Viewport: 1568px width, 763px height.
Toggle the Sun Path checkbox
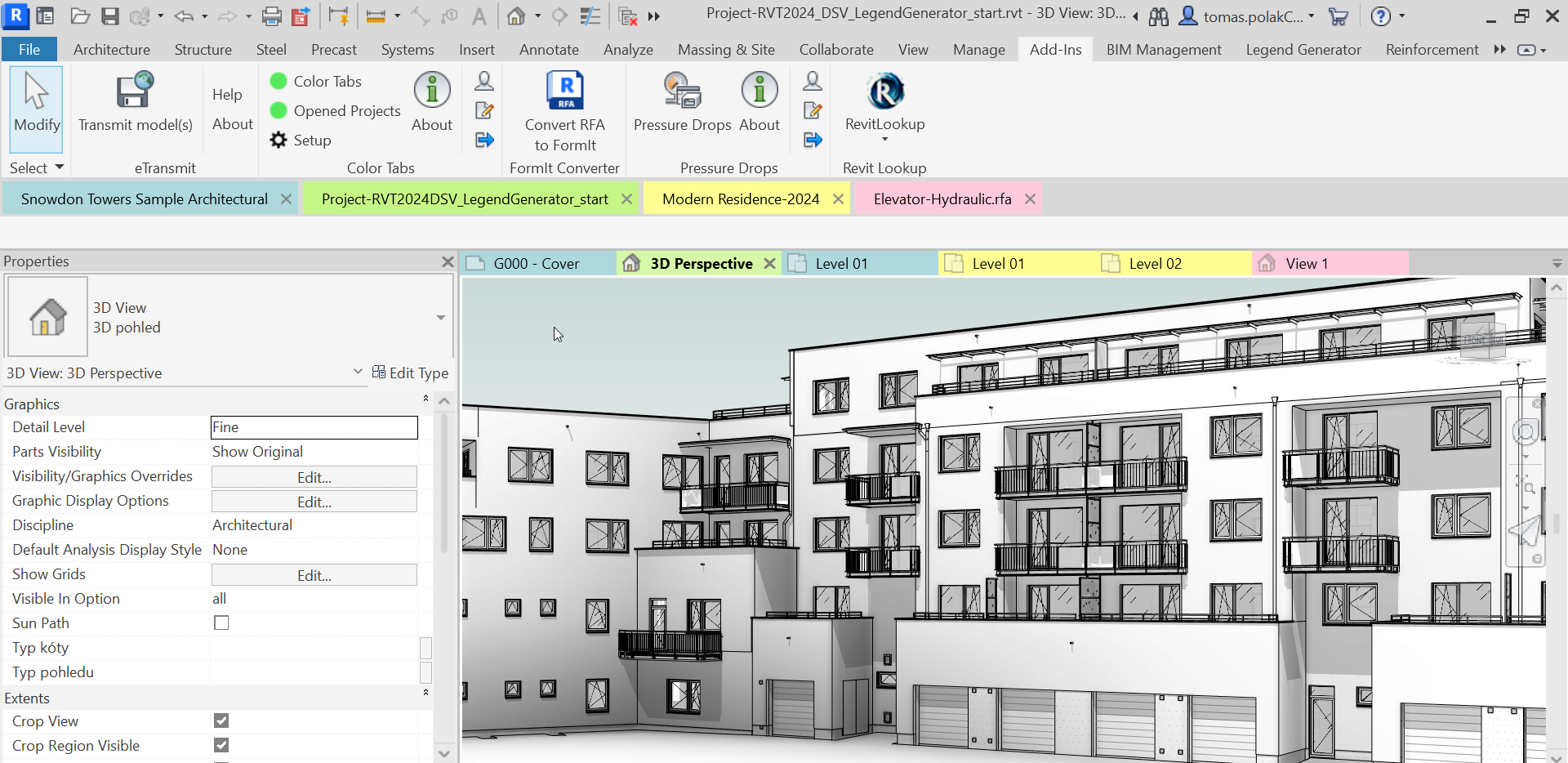221,623
